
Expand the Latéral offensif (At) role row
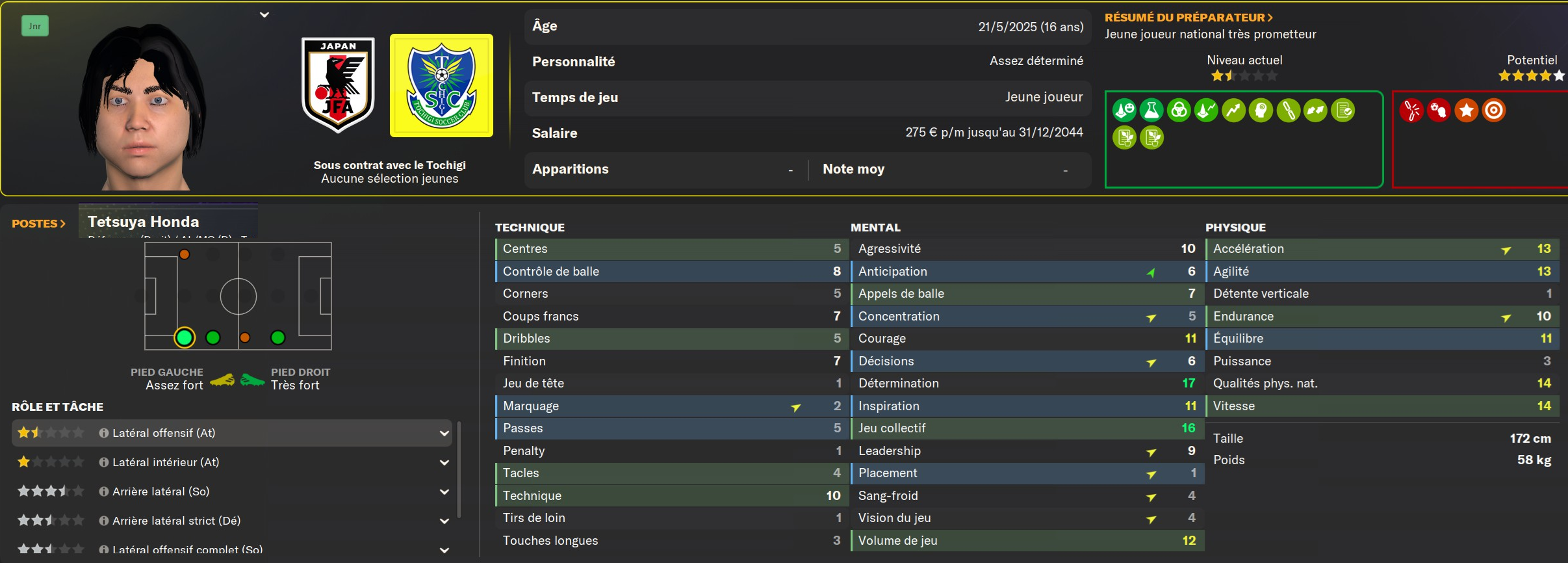[x=444, y=433]
